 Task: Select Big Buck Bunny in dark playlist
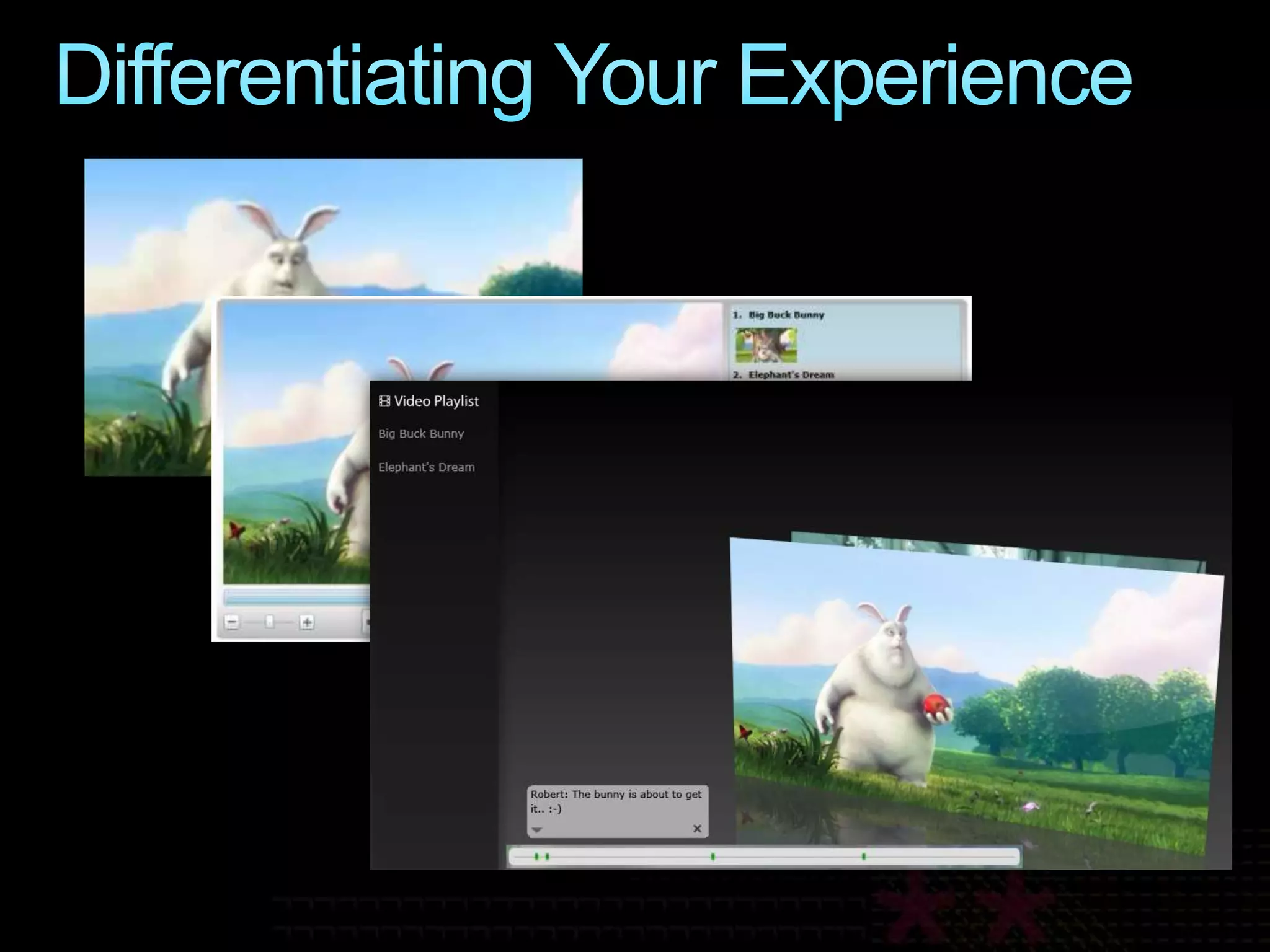[421, 434]
